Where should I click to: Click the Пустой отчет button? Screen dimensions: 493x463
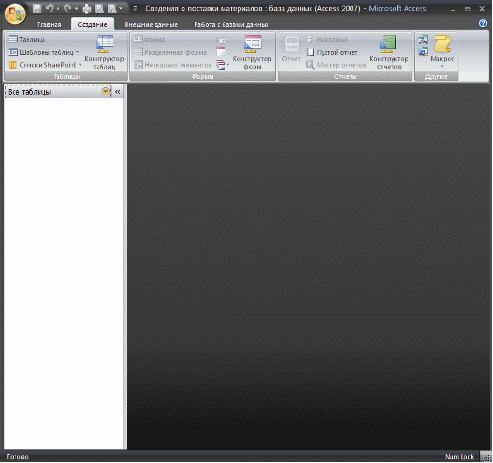click(332, 52)
